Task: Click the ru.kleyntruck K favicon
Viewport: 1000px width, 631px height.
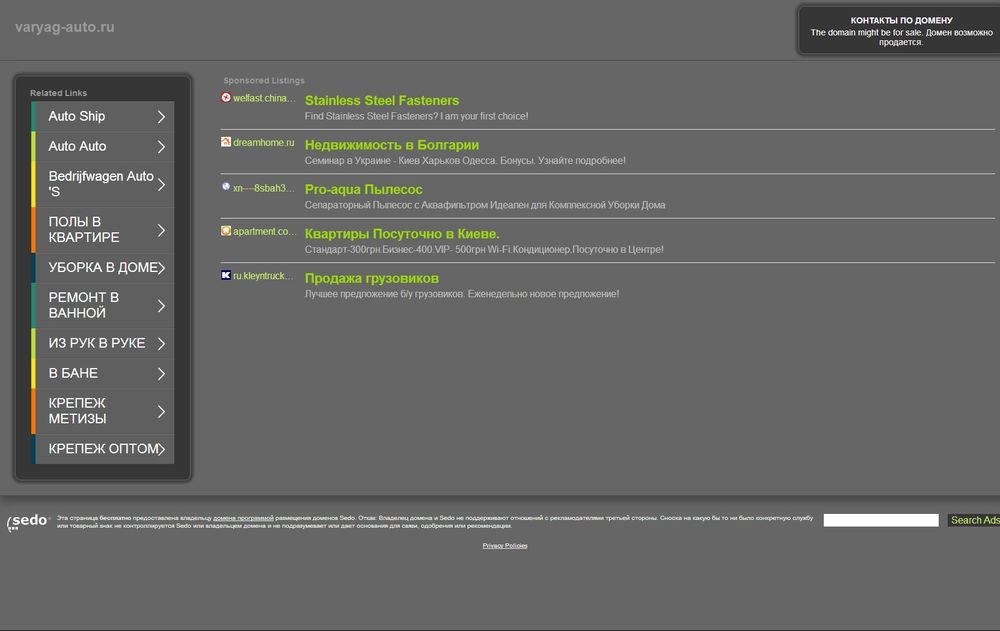Action: (x=226, y=275)
